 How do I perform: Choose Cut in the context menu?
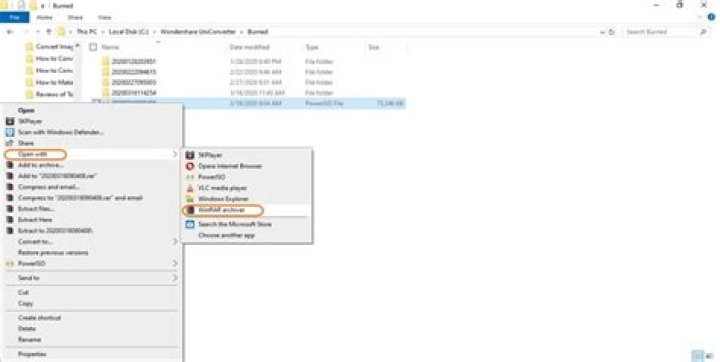23,293
